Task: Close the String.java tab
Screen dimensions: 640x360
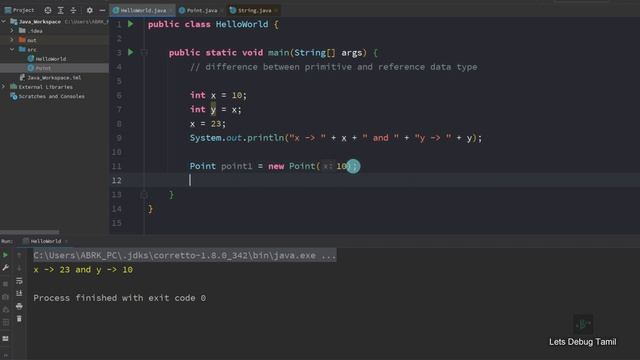Action: click(276, 10)
